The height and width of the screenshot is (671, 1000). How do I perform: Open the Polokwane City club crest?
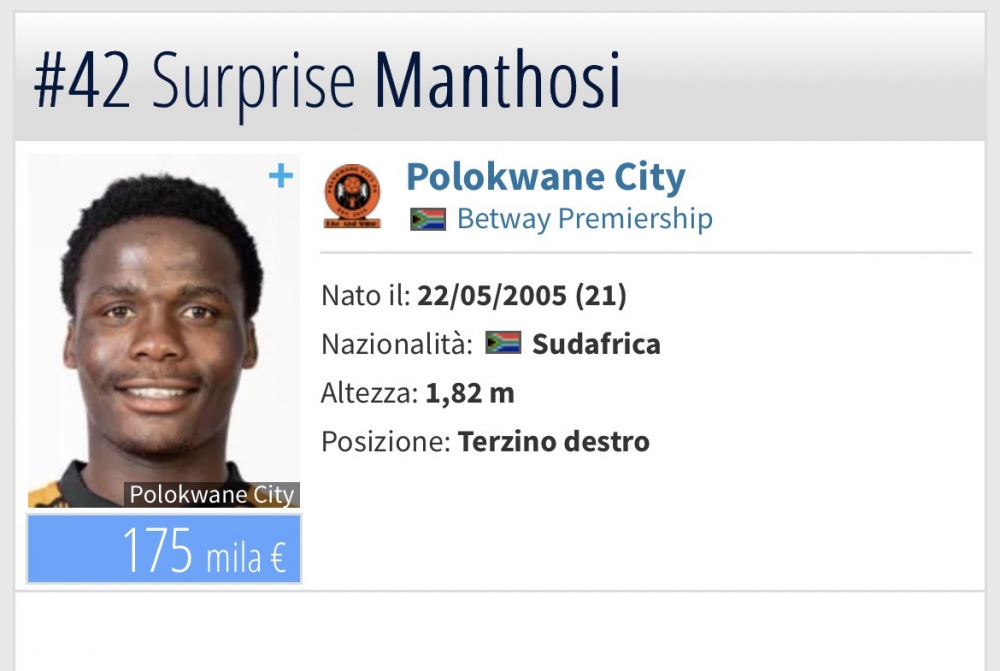352,196
